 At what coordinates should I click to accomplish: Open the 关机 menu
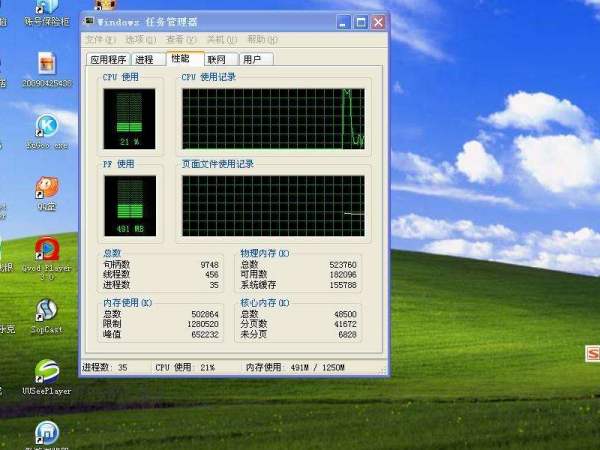(x=215, y=40)
